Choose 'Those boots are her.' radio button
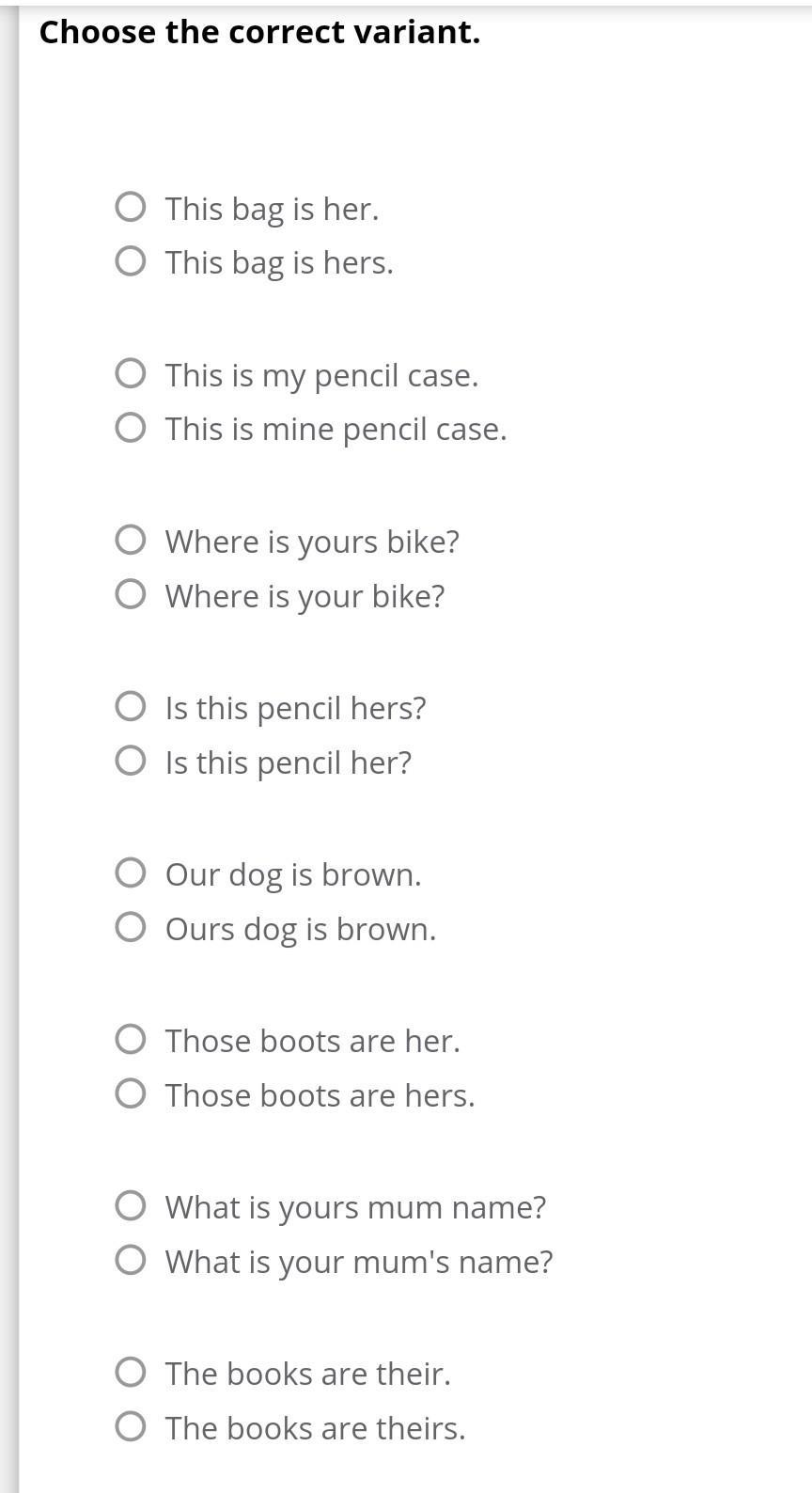 pyautogui.click(x=131, y=1039)
